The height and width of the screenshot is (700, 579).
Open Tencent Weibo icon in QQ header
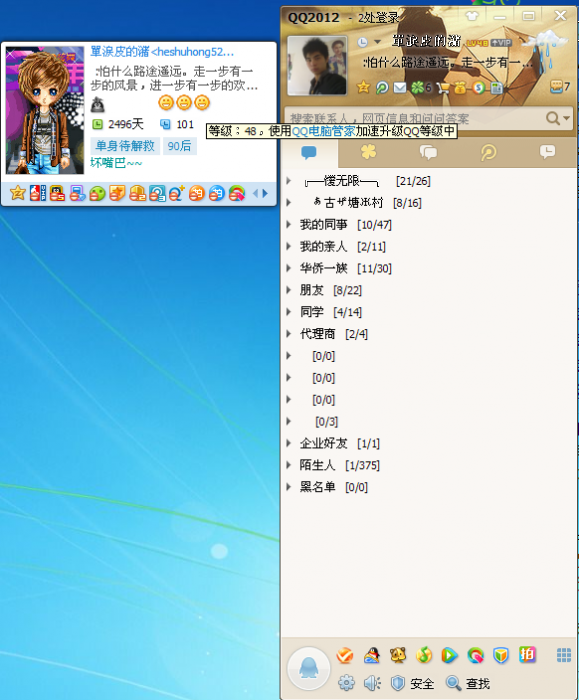click(382, 88)
